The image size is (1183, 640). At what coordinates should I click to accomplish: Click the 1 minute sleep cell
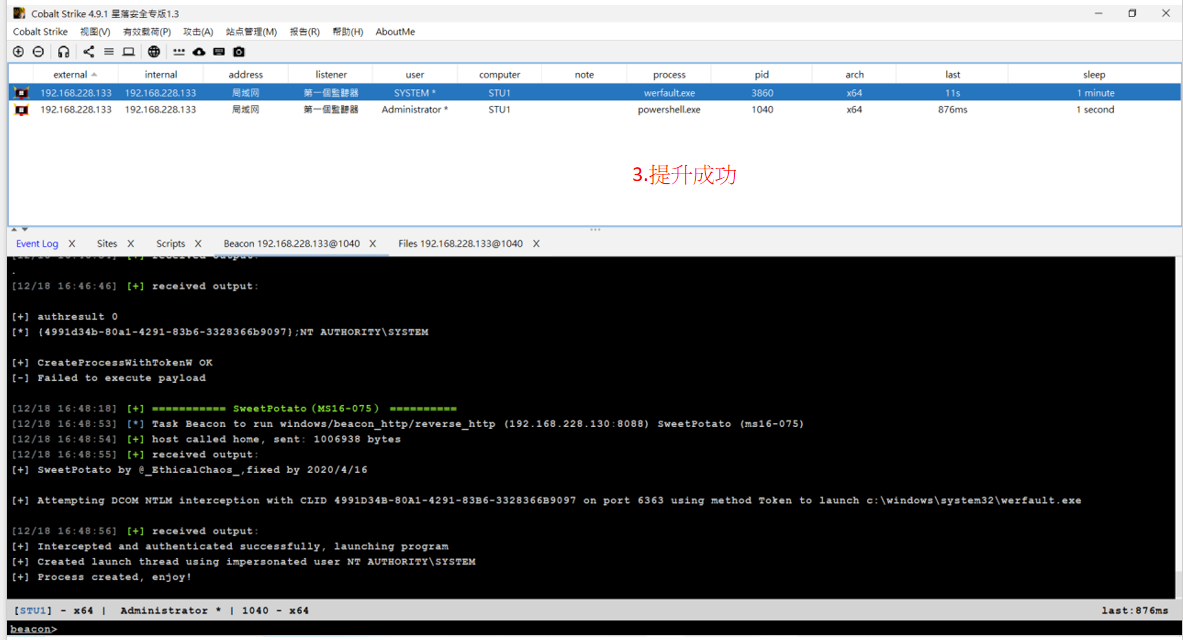pos(1095,93)
